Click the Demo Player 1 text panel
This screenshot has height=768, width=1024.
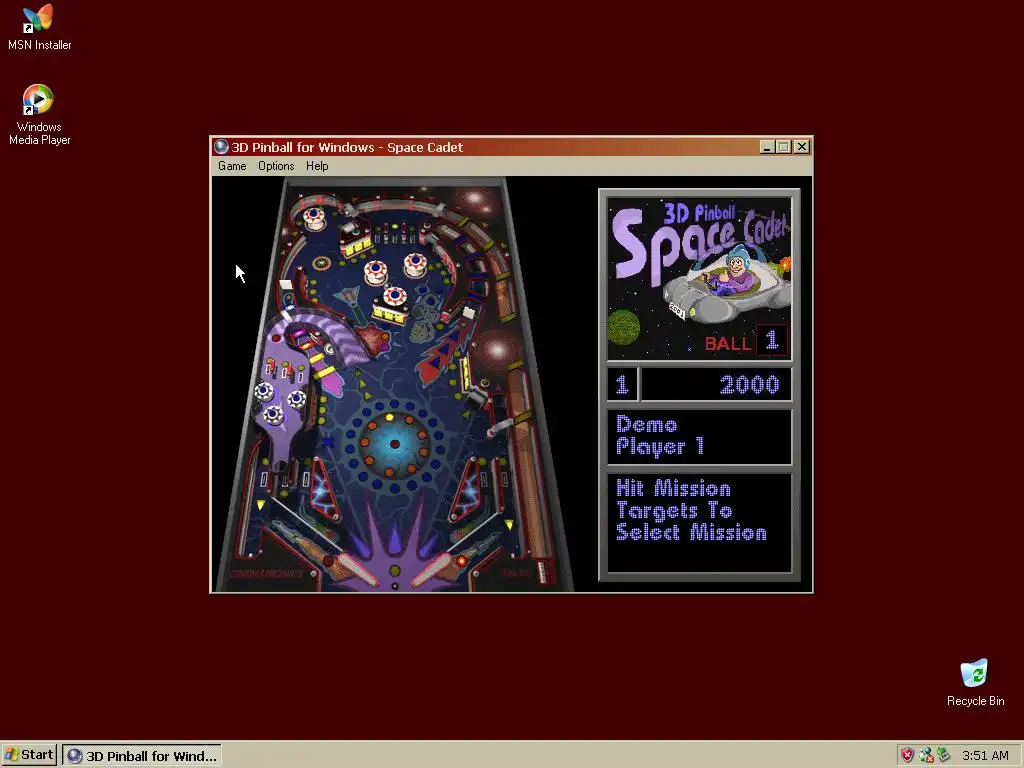click(699, 436)
